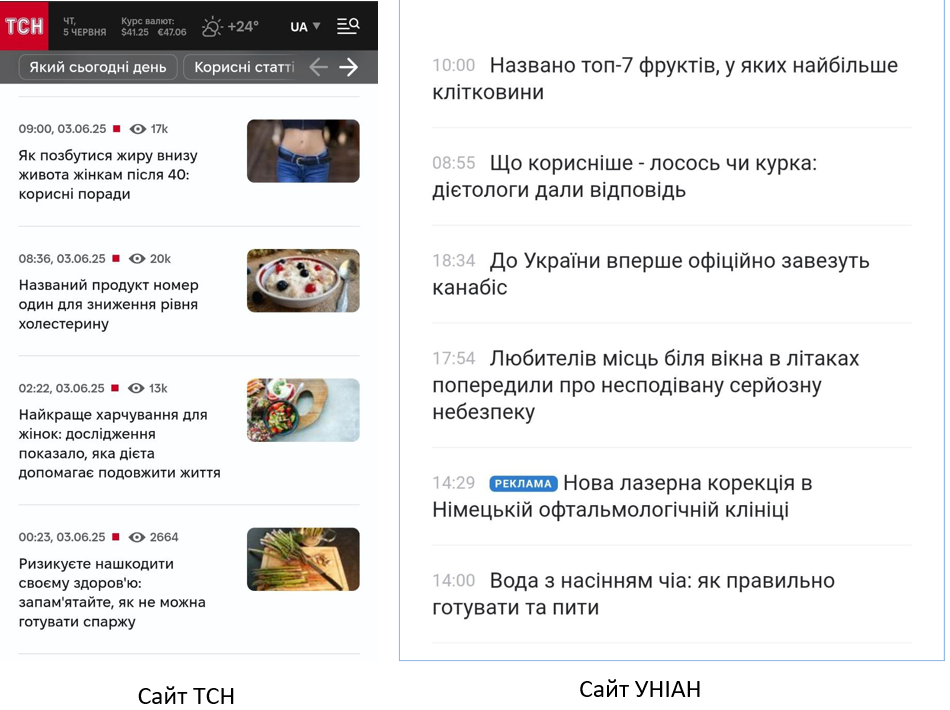Image resolution: width=950 pixels, height=710 pixels.
Task: Open the salad article thumbnail
Action: 303,410
